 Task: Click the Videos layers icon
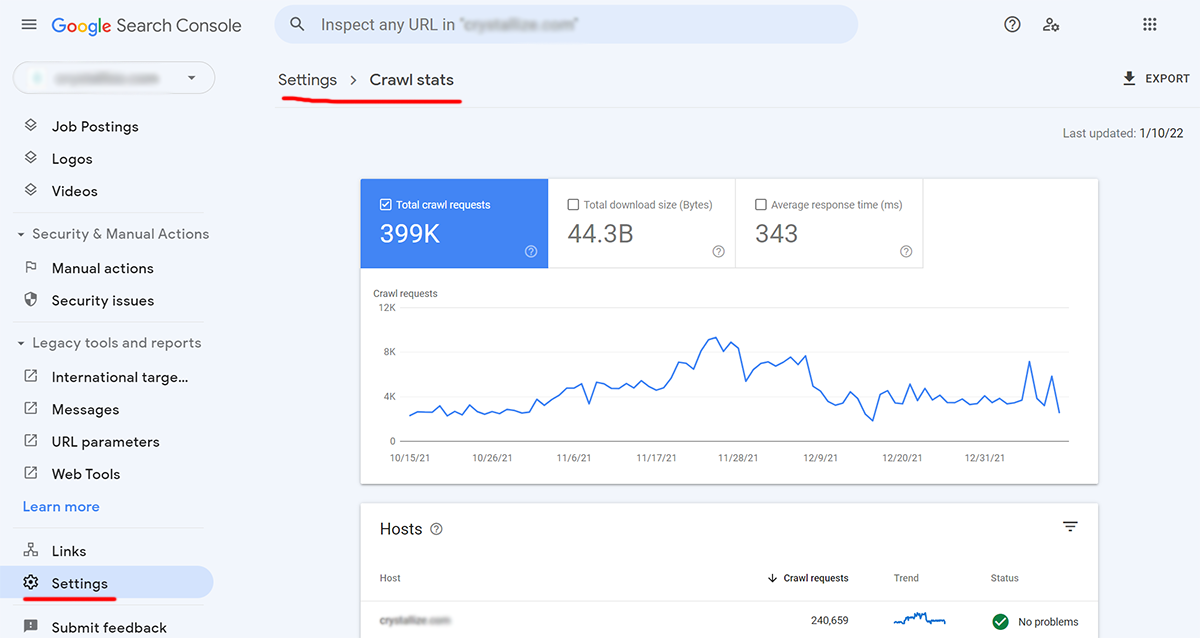[x=31, y=190]
